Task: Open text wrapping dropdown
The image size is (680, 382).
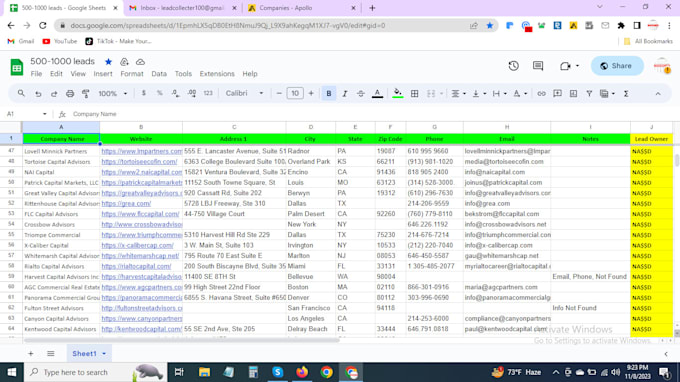Action: click(x=499, y=93)
